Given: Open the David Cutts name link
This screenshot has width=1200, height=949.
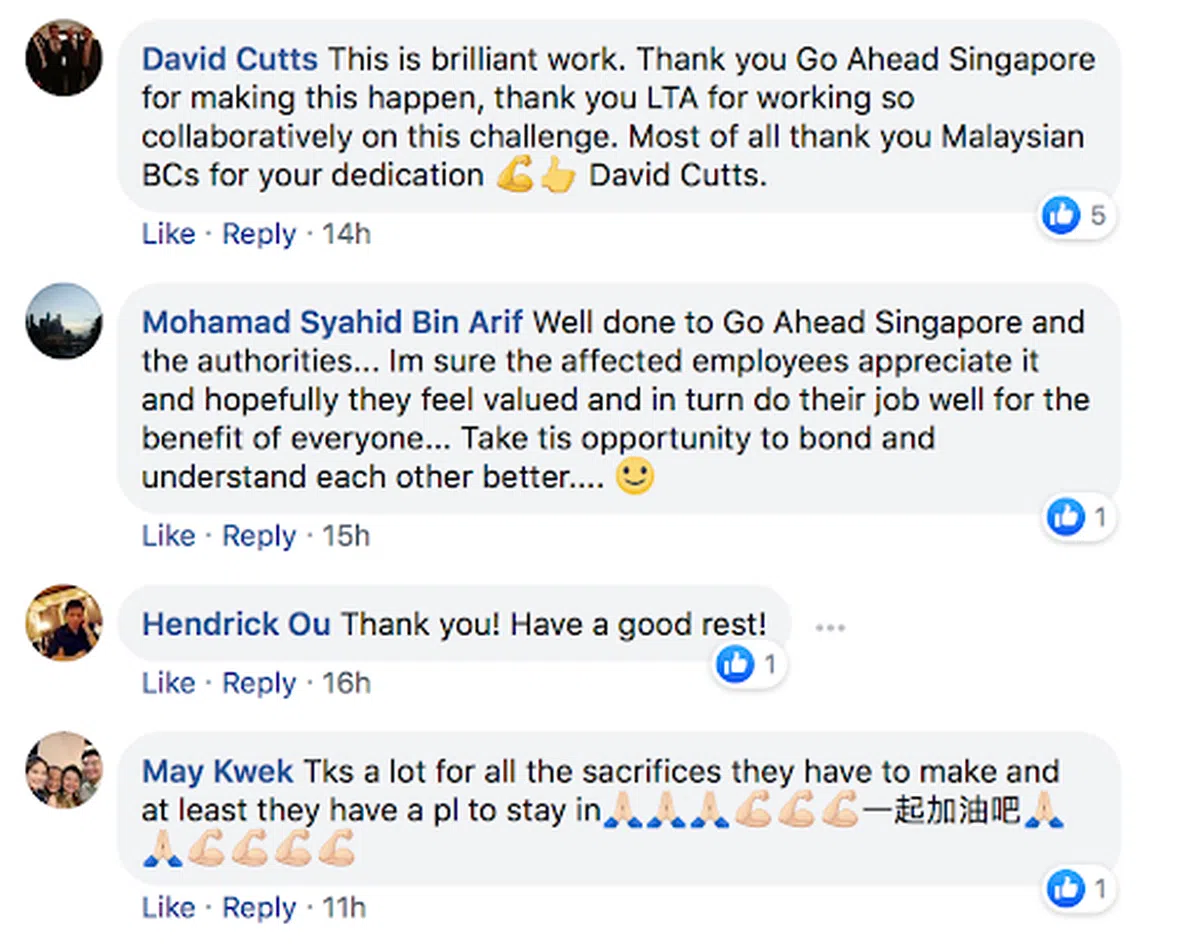Looking at the screenshot, I should [230, 59].
